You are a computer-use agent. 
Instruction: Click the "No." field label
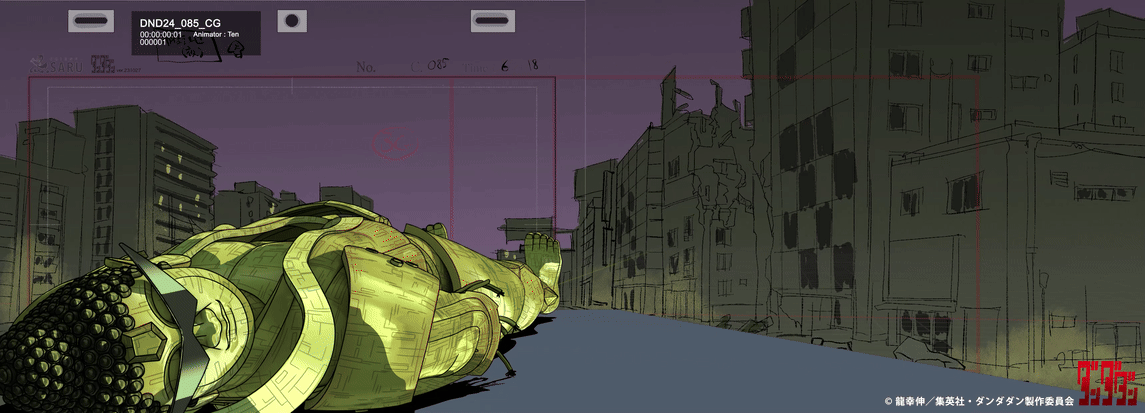point(366,67)
